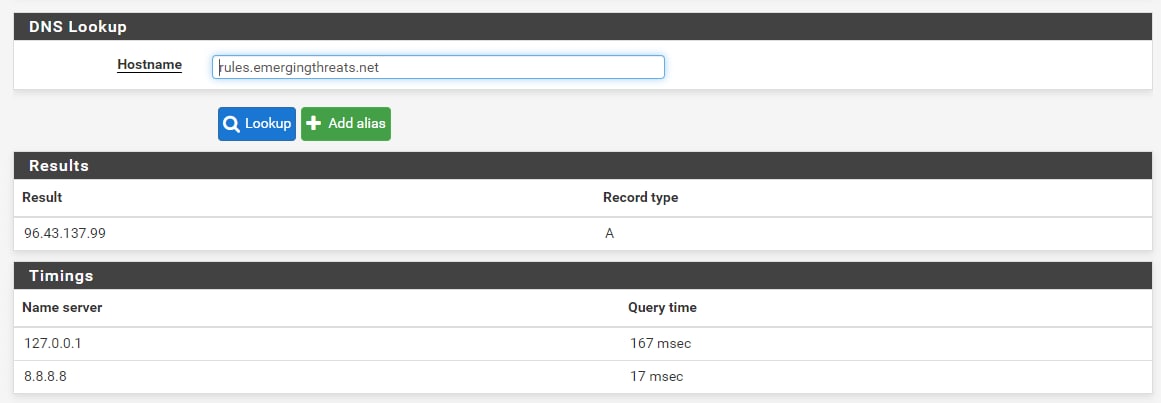Click the 167 msec query time
Screen dimensions: 1161x403
(x=660, y=344)
